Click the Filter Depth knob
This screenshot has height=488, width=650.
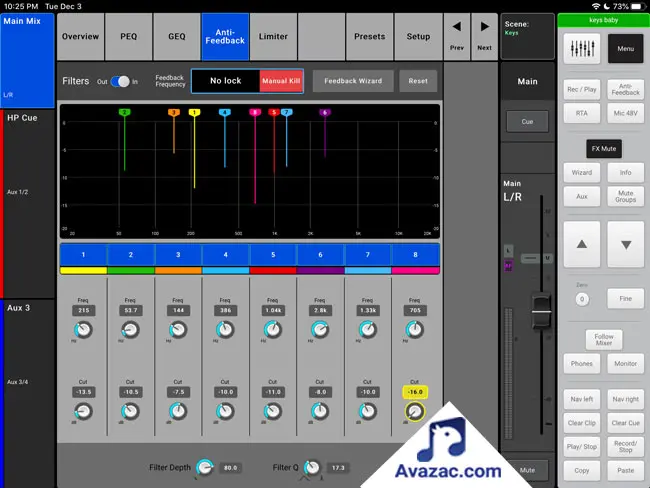(x=205, y=468)
